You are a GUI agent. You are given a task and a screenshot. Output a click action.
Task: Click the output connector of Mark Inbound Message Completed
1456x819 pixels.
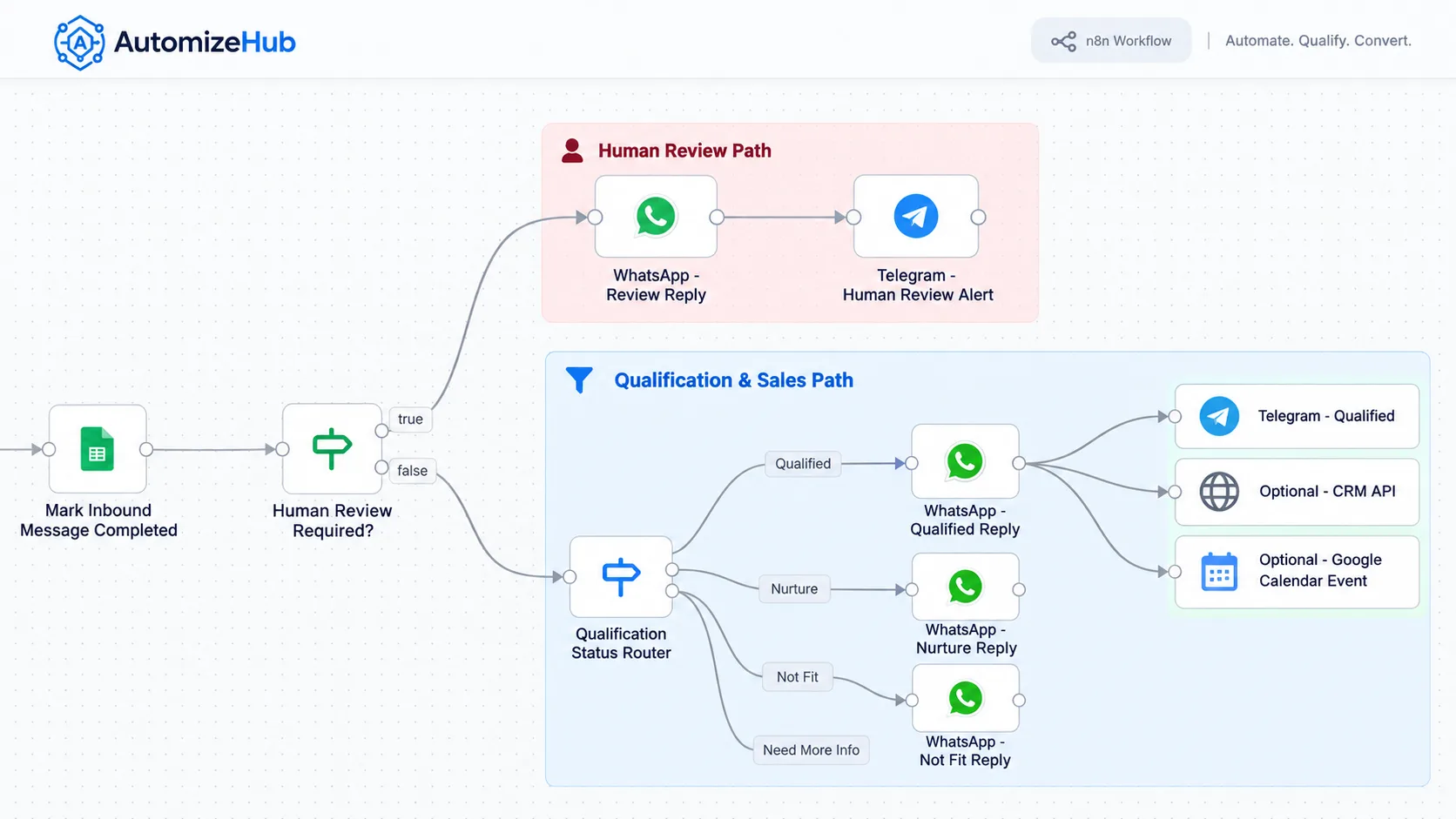click(x=146, y=449)
